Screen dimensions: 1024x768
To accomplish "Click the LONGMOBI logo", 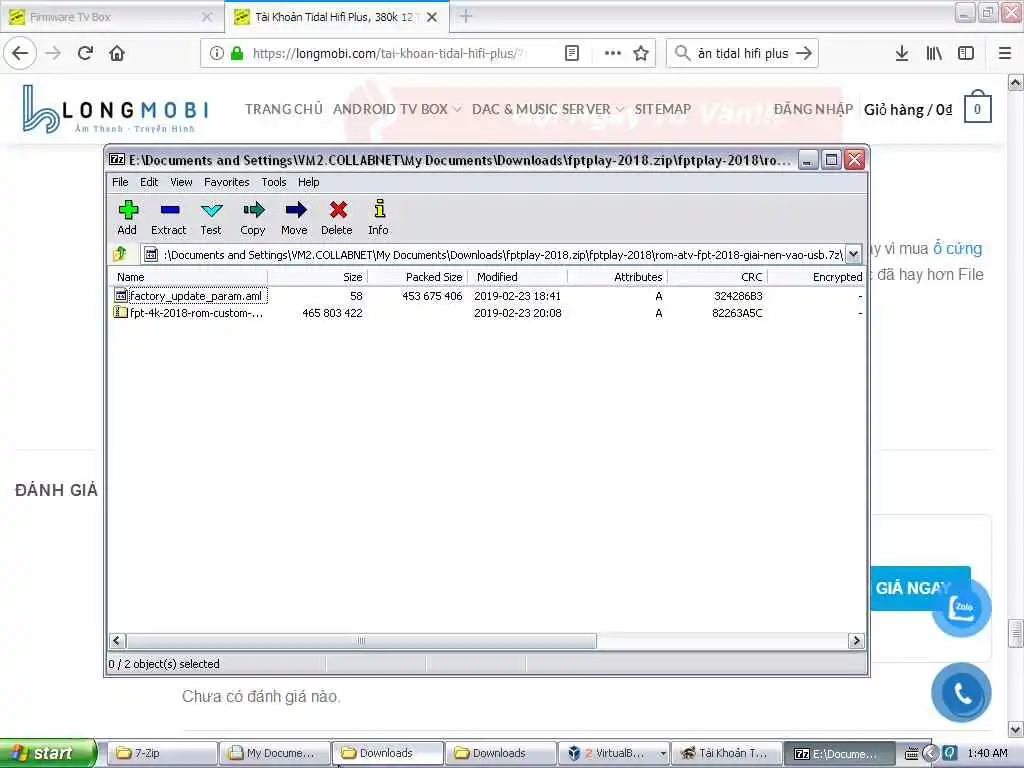I will tap(115, 108).
